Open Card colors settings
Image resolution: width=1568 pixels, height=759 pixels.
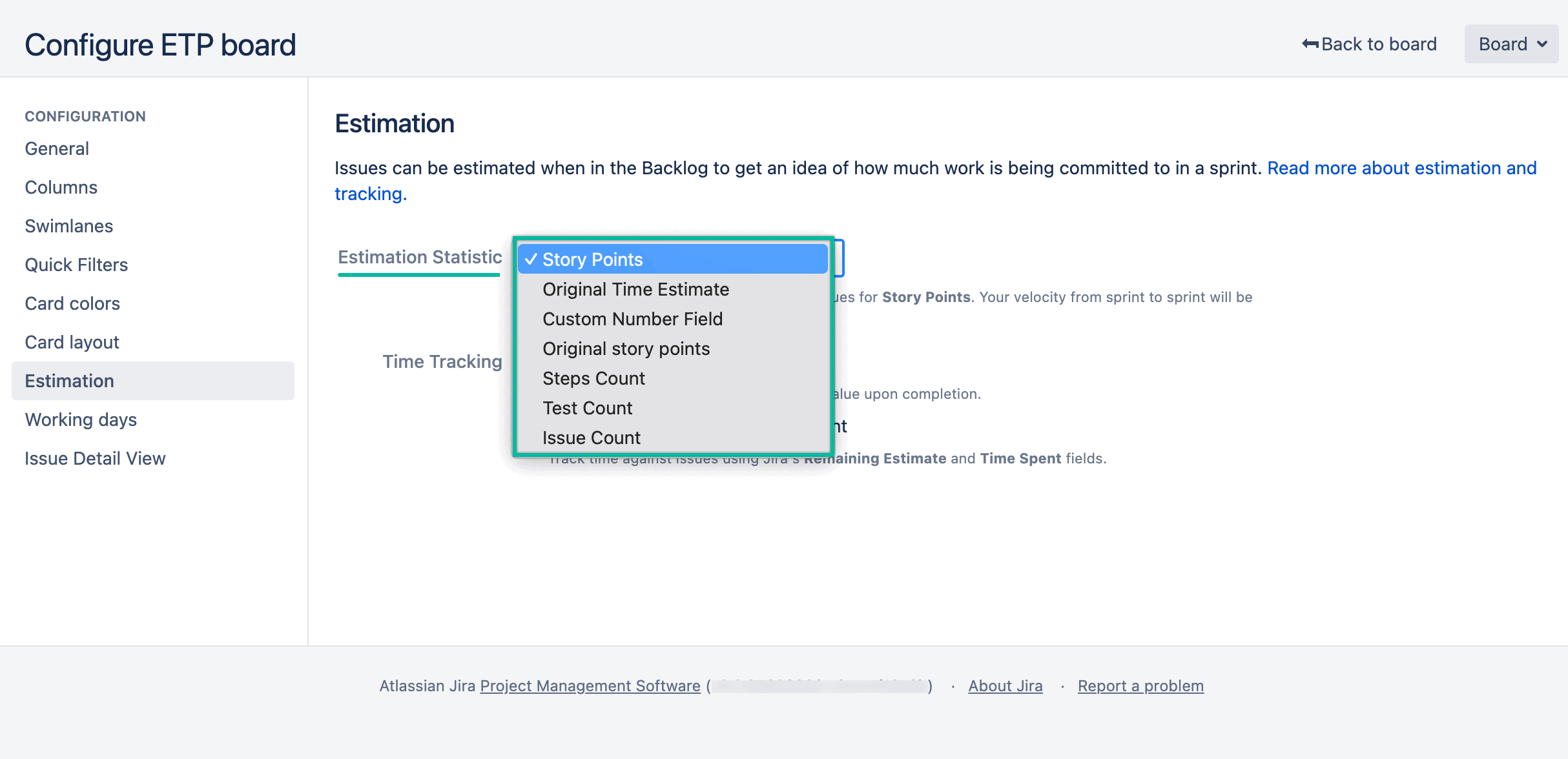coord(72,303)
